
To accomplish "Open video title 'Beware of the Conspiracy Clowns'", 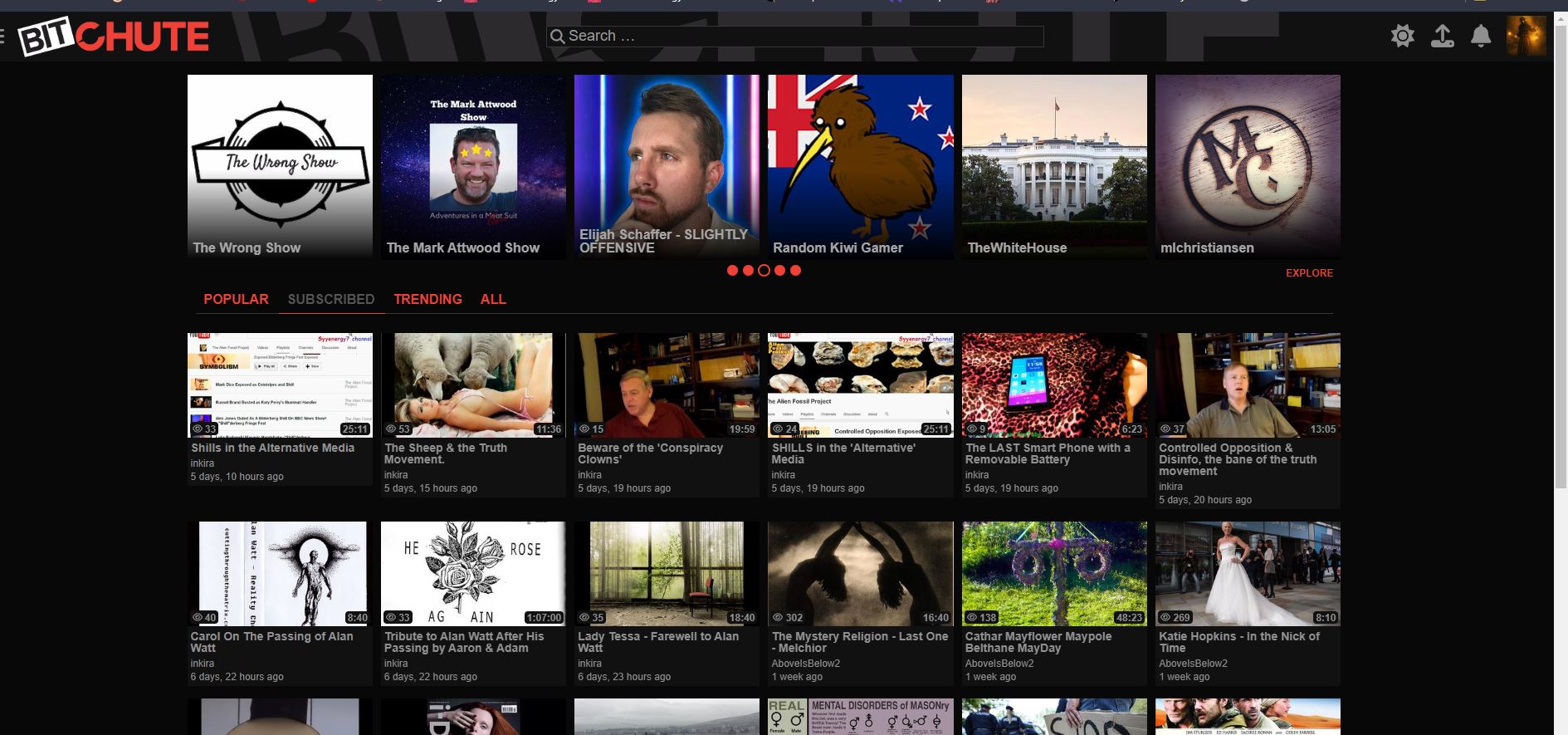I will coord(650,453).
